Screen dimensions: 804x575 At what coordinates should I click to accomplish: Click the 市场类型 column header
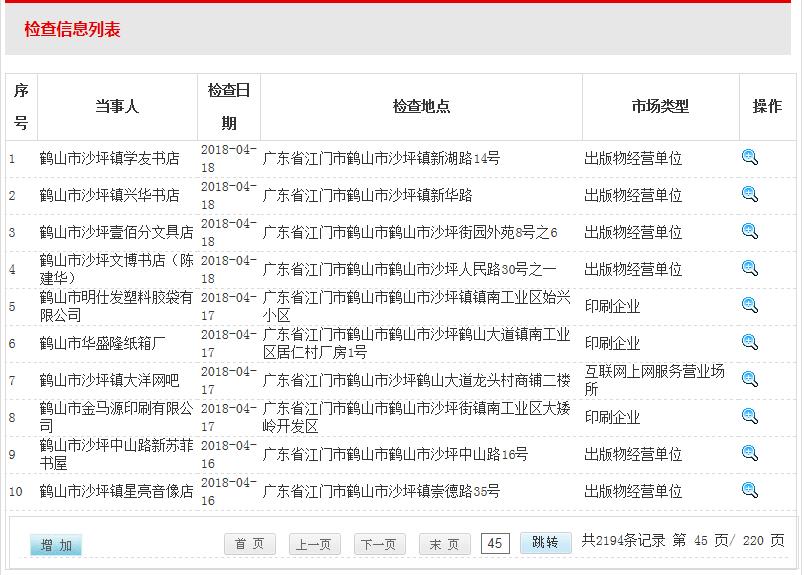click(x=660, y=106)
